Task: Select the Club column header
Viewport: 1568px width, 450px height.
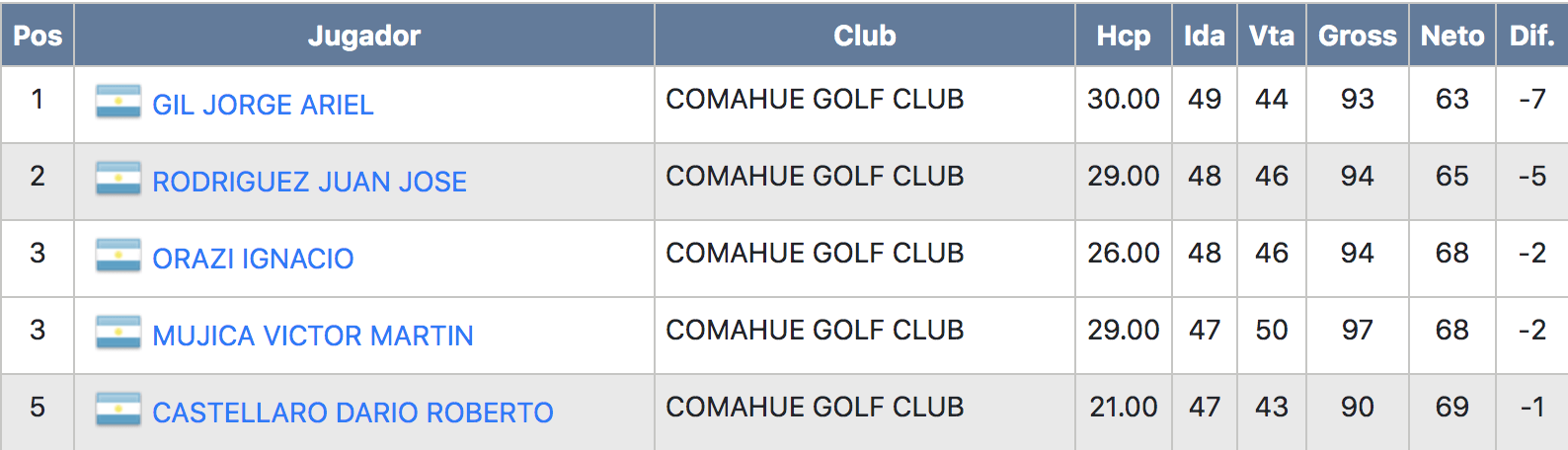Action: click(865, 36)
